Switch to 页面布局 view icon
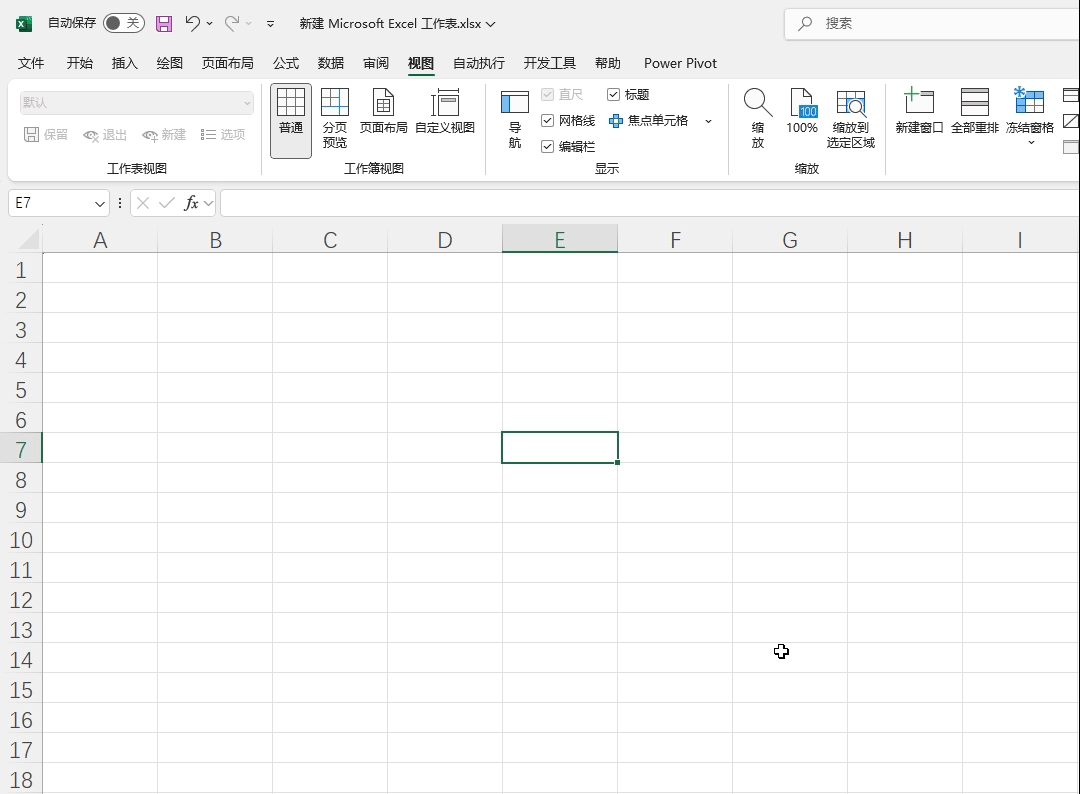 (384, 112)
